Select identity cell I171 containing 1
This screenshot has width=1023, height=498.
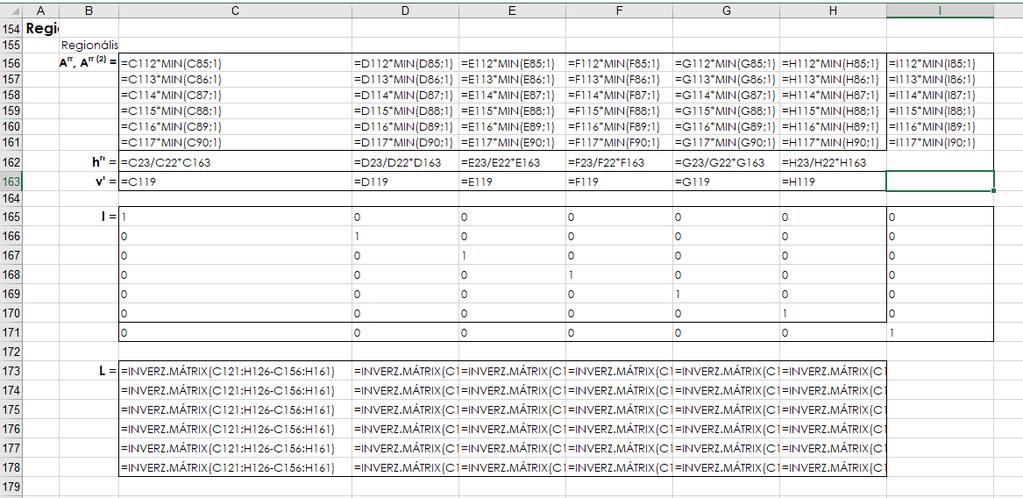pos(939,332)
